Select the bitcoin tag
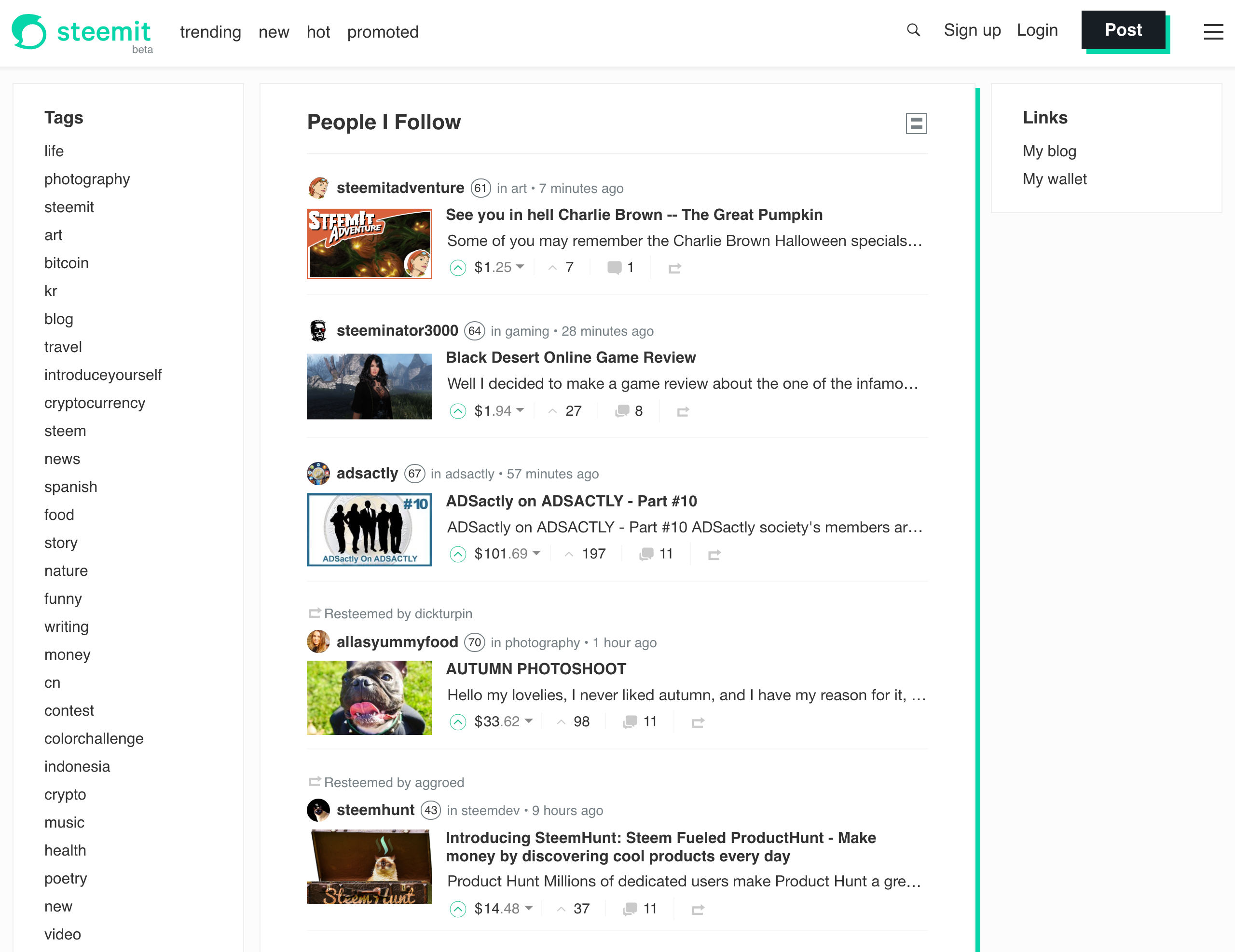The height and width of the screenshot is (952, 1235). [x=66, y=263]
